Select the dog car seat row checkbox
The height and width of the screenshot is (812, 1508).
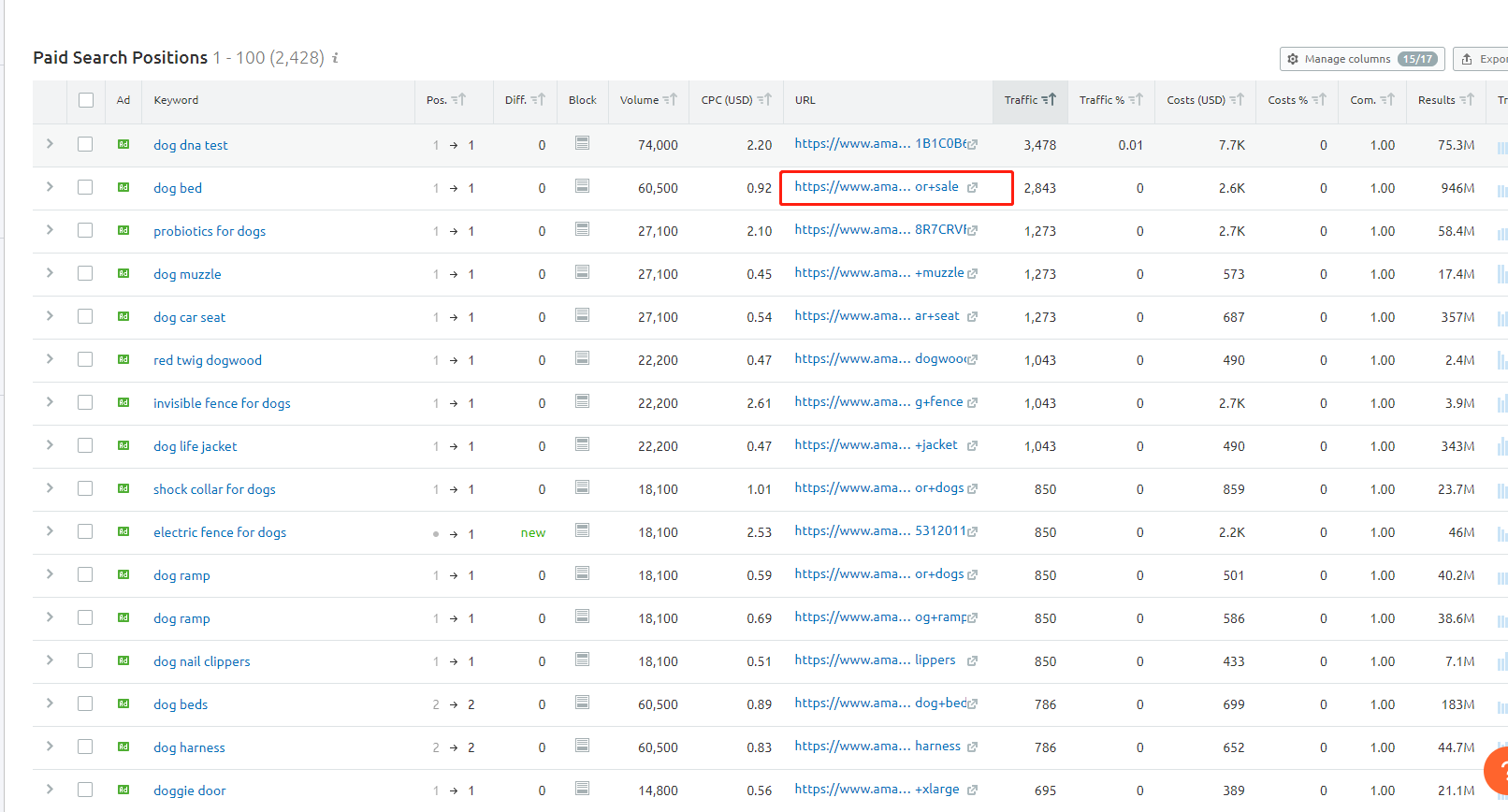[85, 316]
